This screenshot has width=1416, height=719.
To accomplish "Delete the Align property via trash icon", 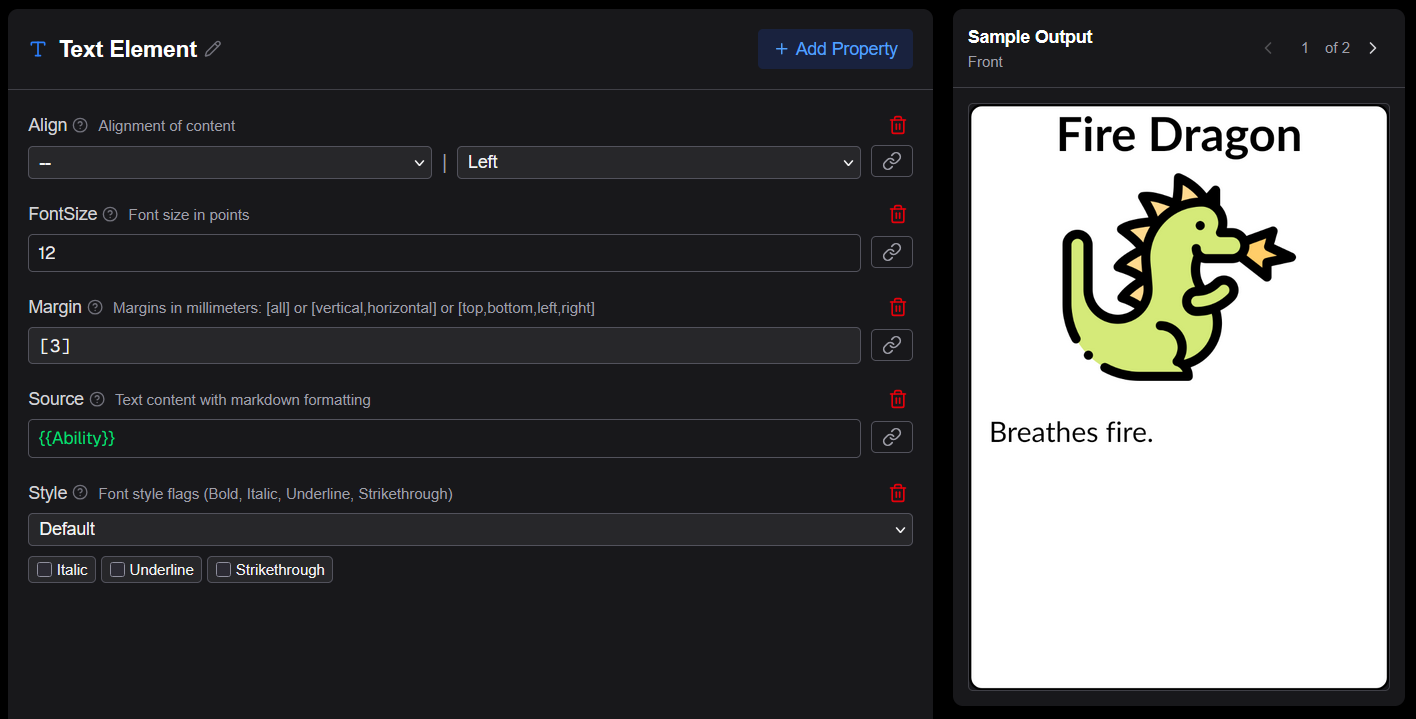I will click(898, 125).
